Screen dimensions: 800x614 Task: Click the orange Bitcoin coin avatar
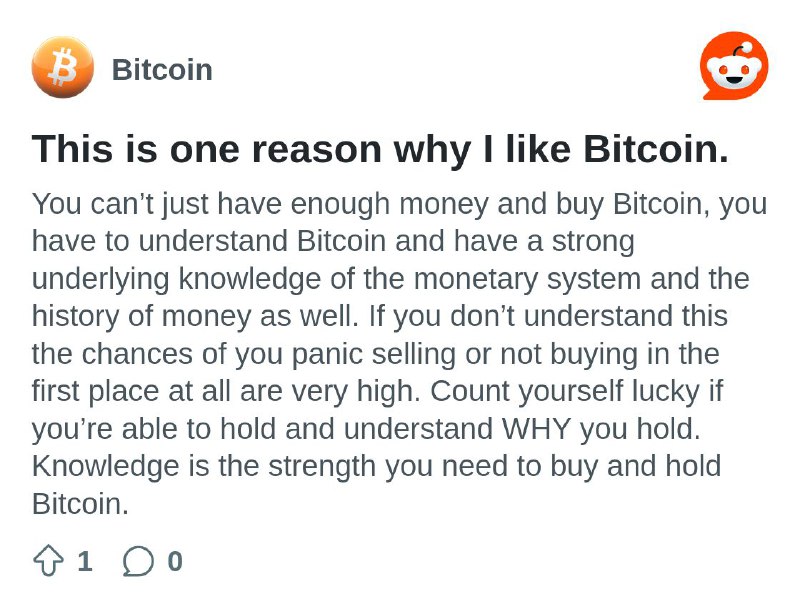(x=63, y=67)
